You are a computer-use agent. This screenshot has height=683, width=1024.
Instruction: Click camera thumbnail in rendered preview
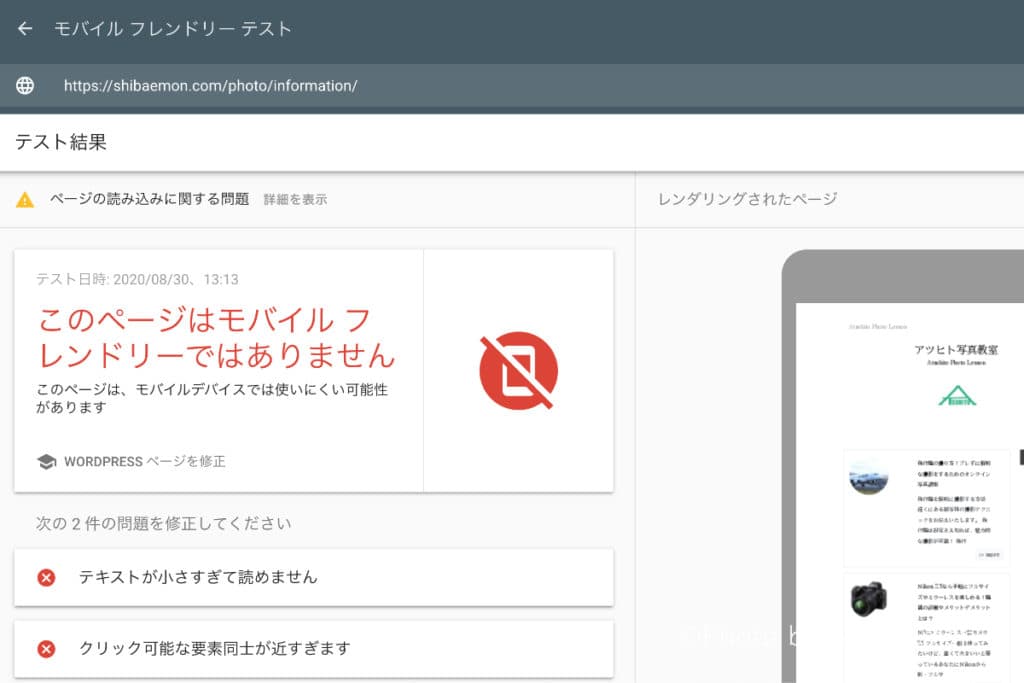[869, 599]
